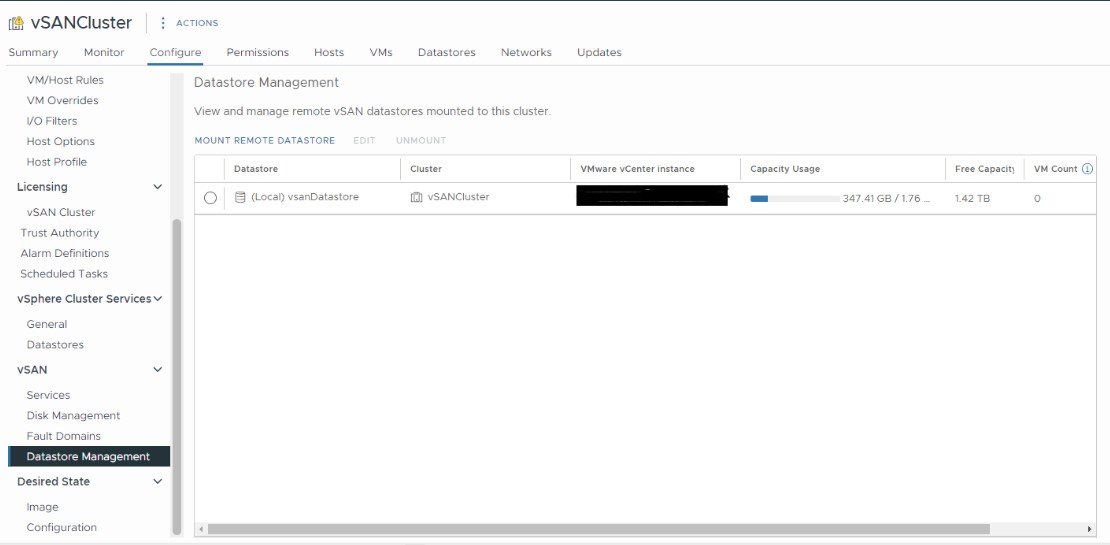
Task: Select the vsanDatastore row radio button
Action: (210, 198)
